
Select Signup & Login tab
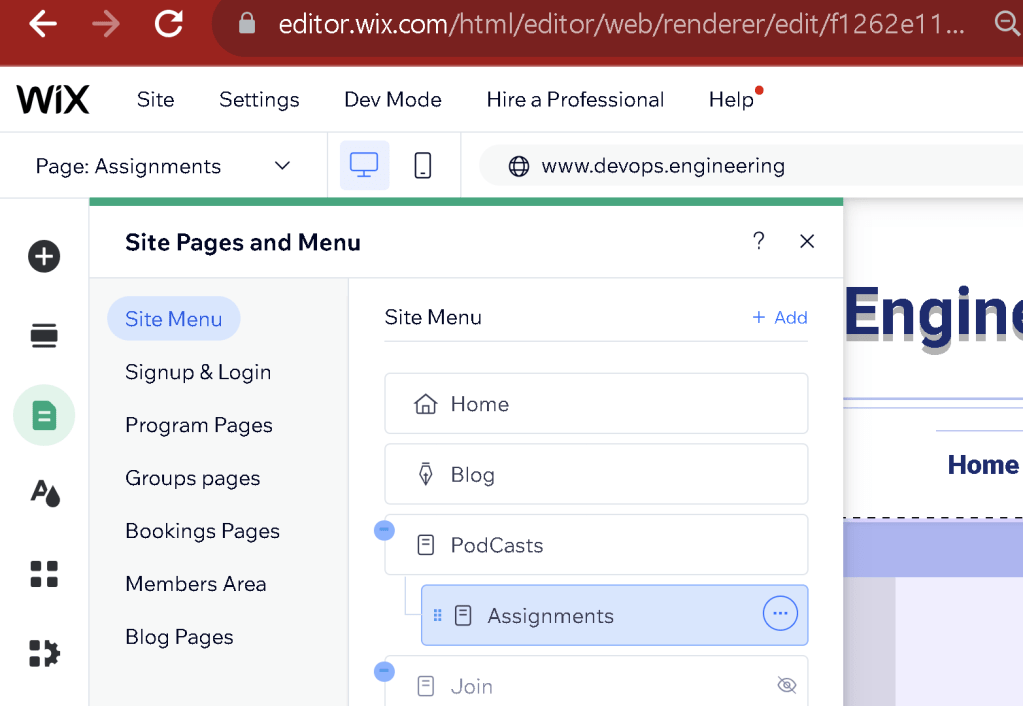tap(198, 372)
